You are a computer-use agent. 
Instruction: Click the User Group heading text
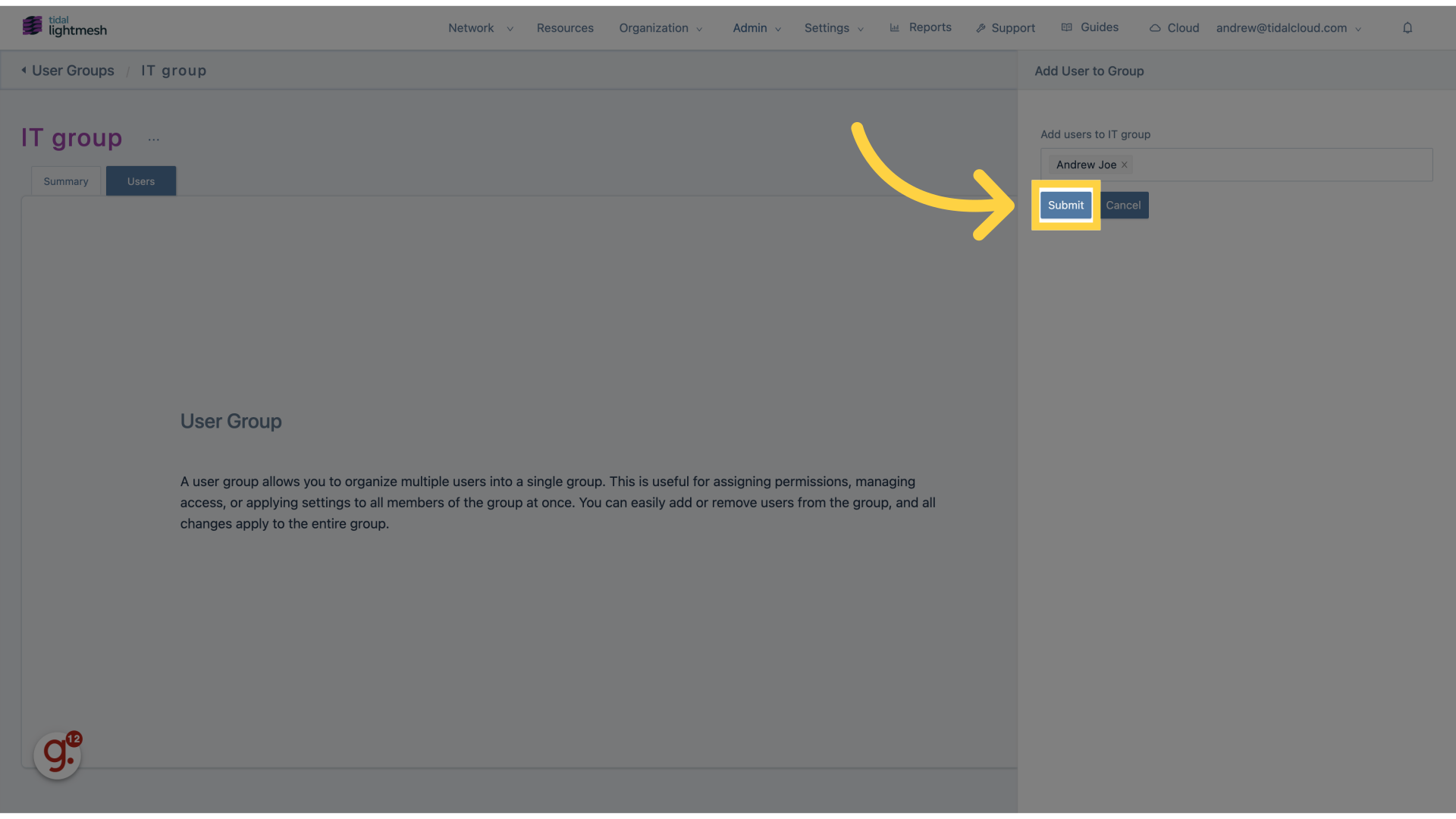pos(231,422)
